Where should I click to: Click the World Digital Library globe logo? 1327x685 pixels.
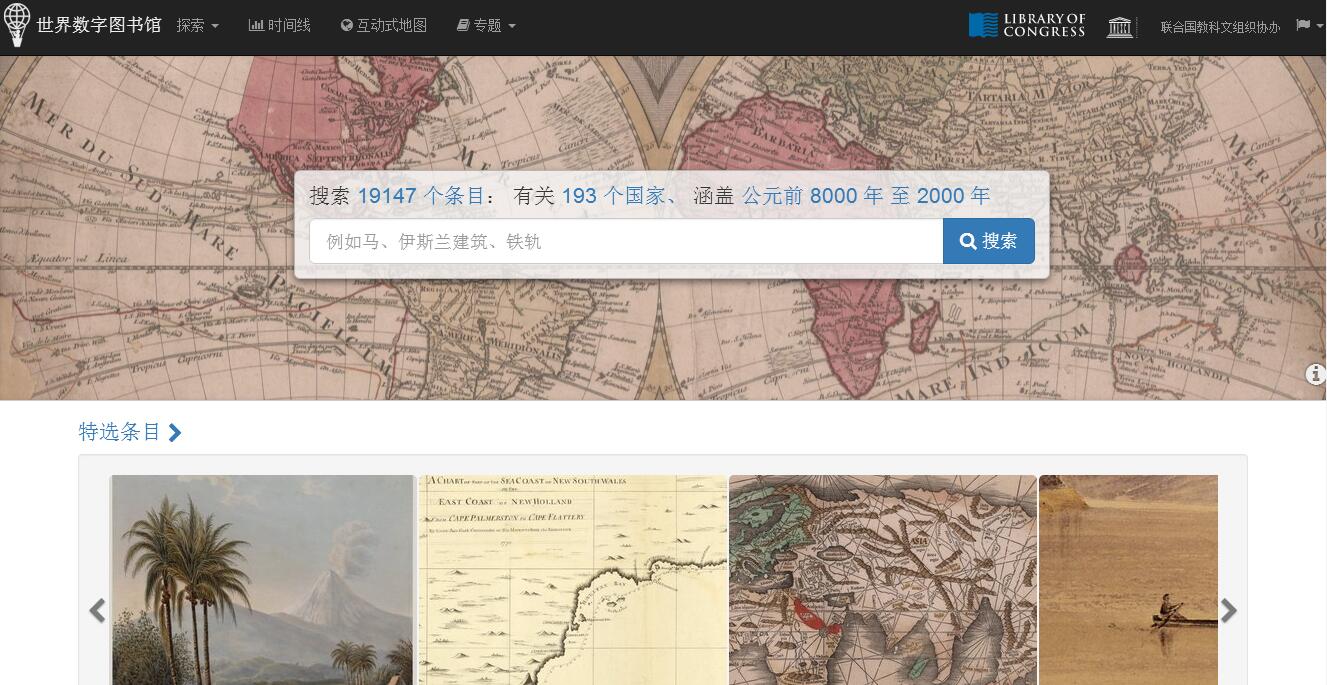pyautogui.click(x=17, y=25)
